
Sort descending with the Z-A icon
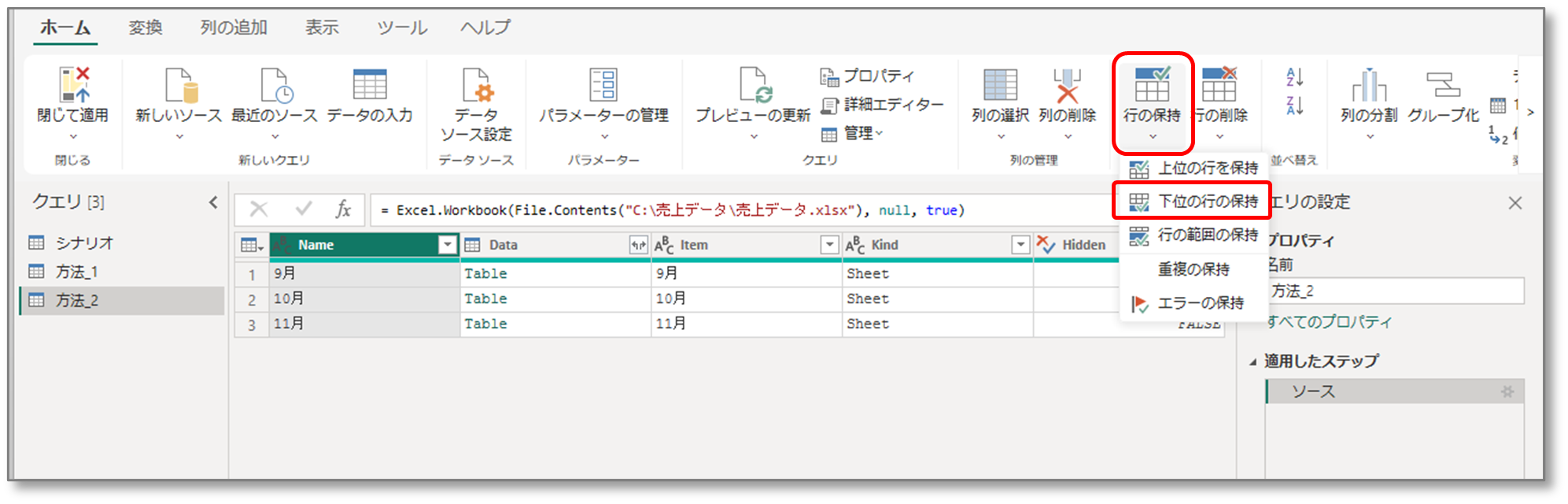(x=1294, y=105)
